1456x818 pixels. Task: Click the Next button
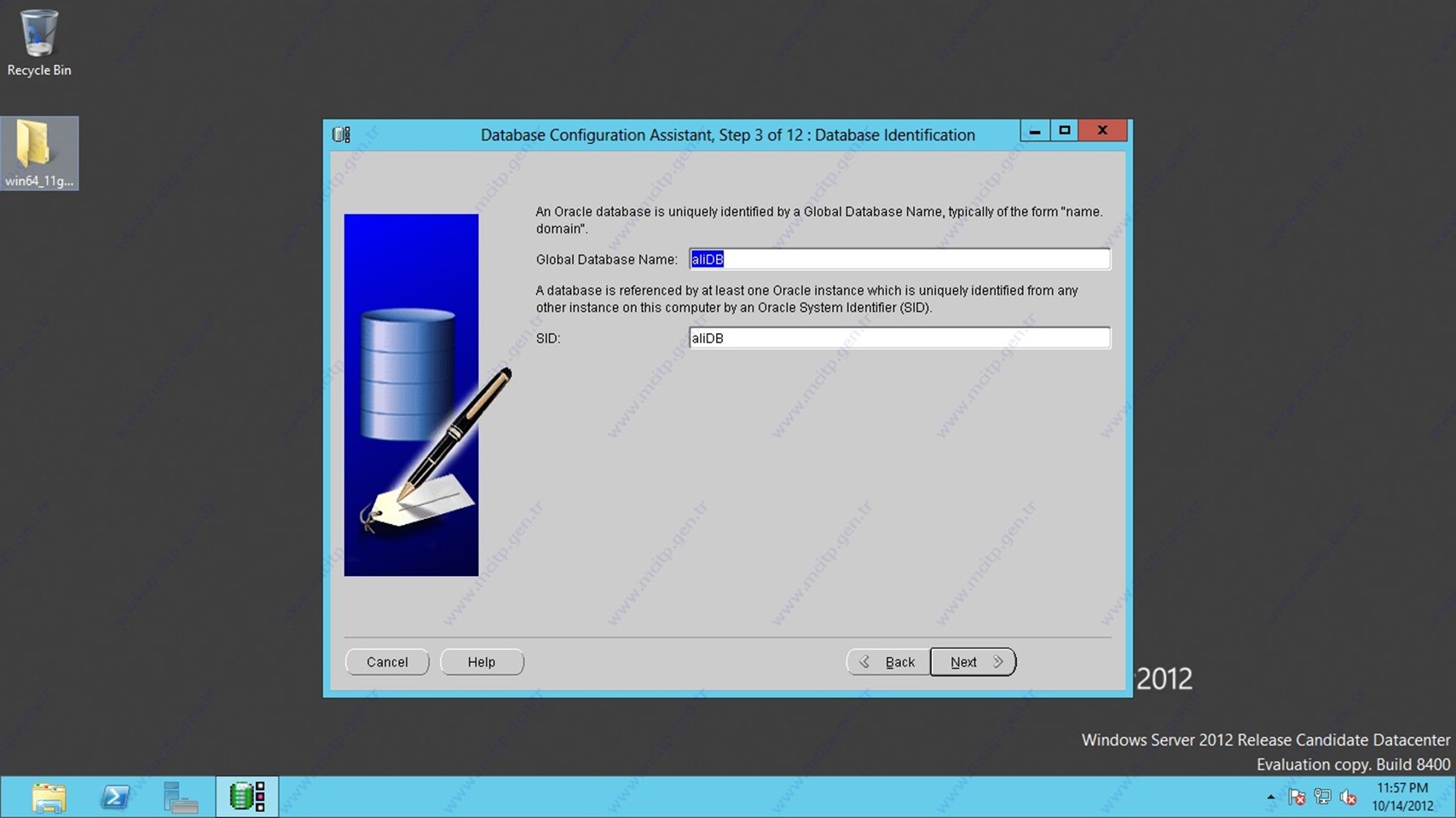coord(973,662)
